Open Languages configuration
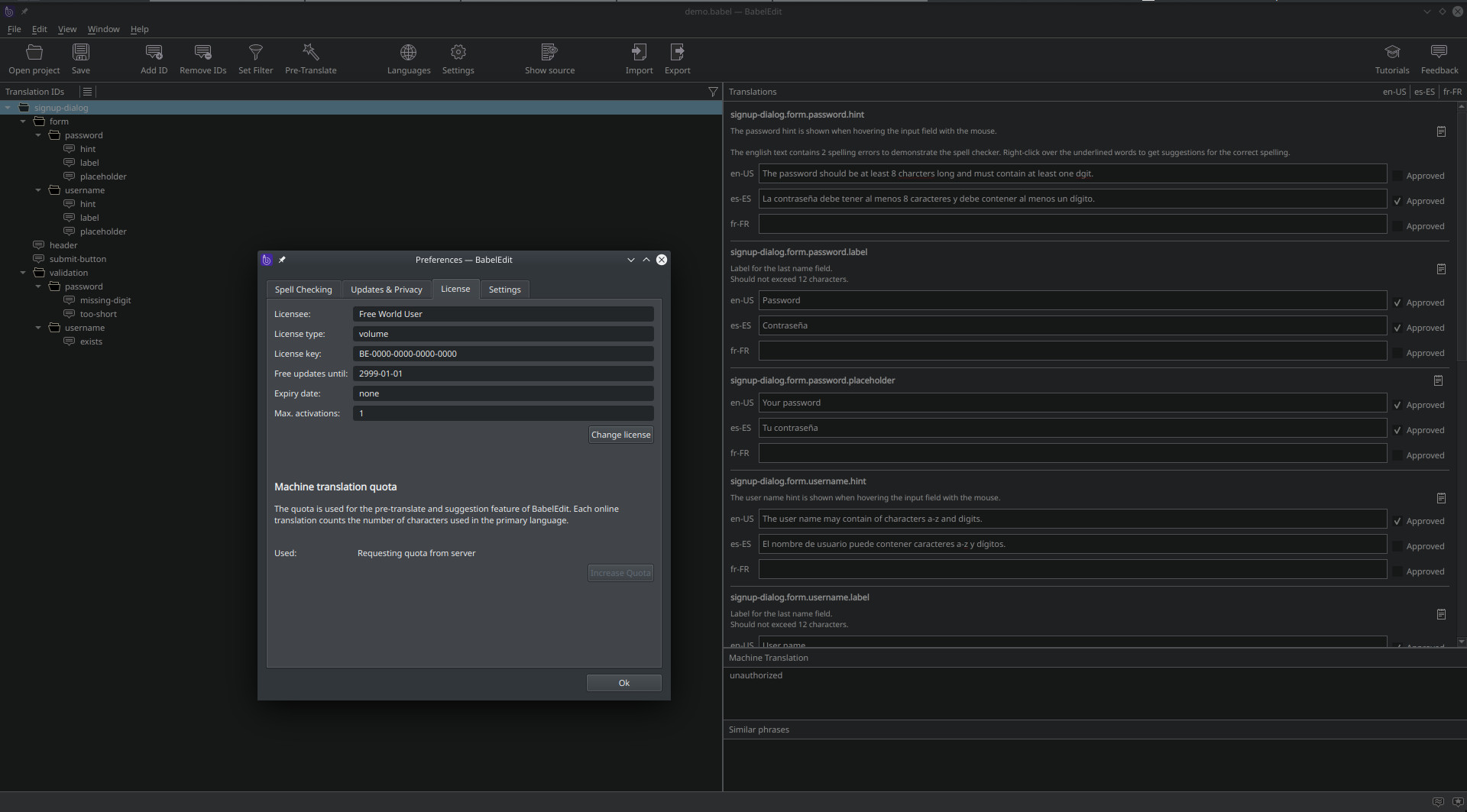Image resolution: width=1467 pixels, height=812 pixels. click(409, 60)
